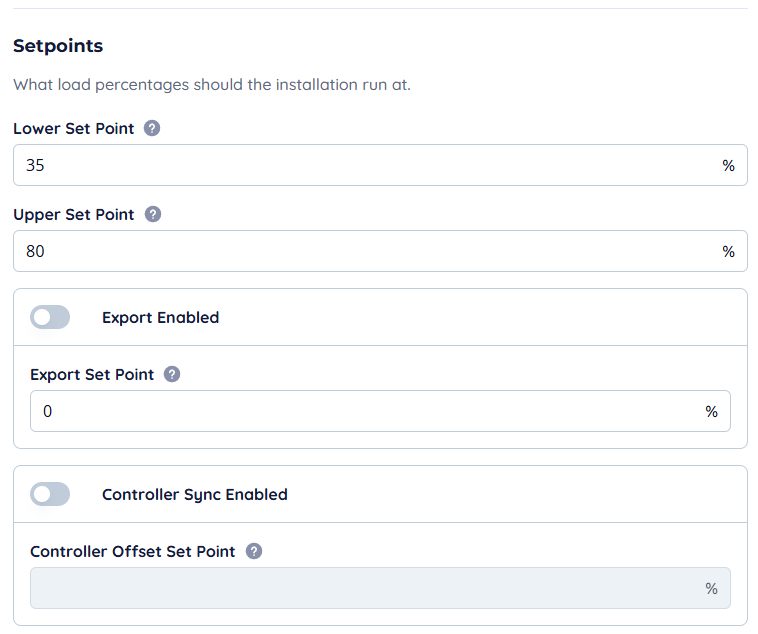Click the "Setpoints" section heading
Screen dimensions: 758x634
point(58,46)
